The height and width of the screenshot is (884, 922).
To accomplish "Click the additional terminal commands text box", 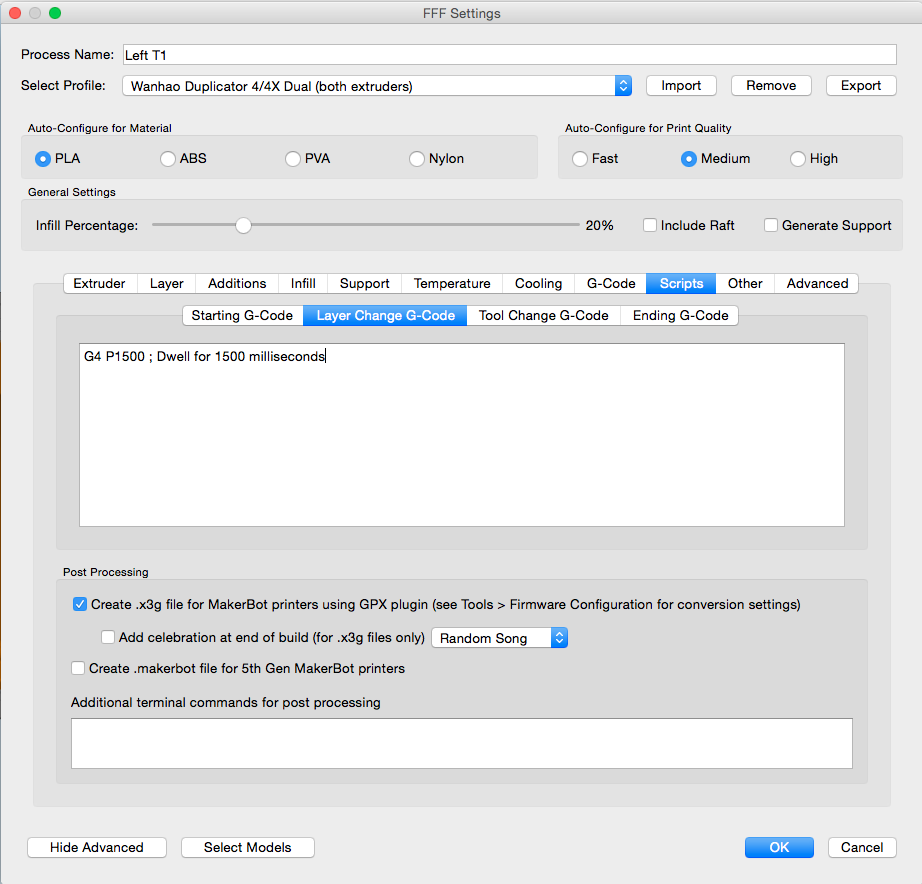I will (462, 743).
